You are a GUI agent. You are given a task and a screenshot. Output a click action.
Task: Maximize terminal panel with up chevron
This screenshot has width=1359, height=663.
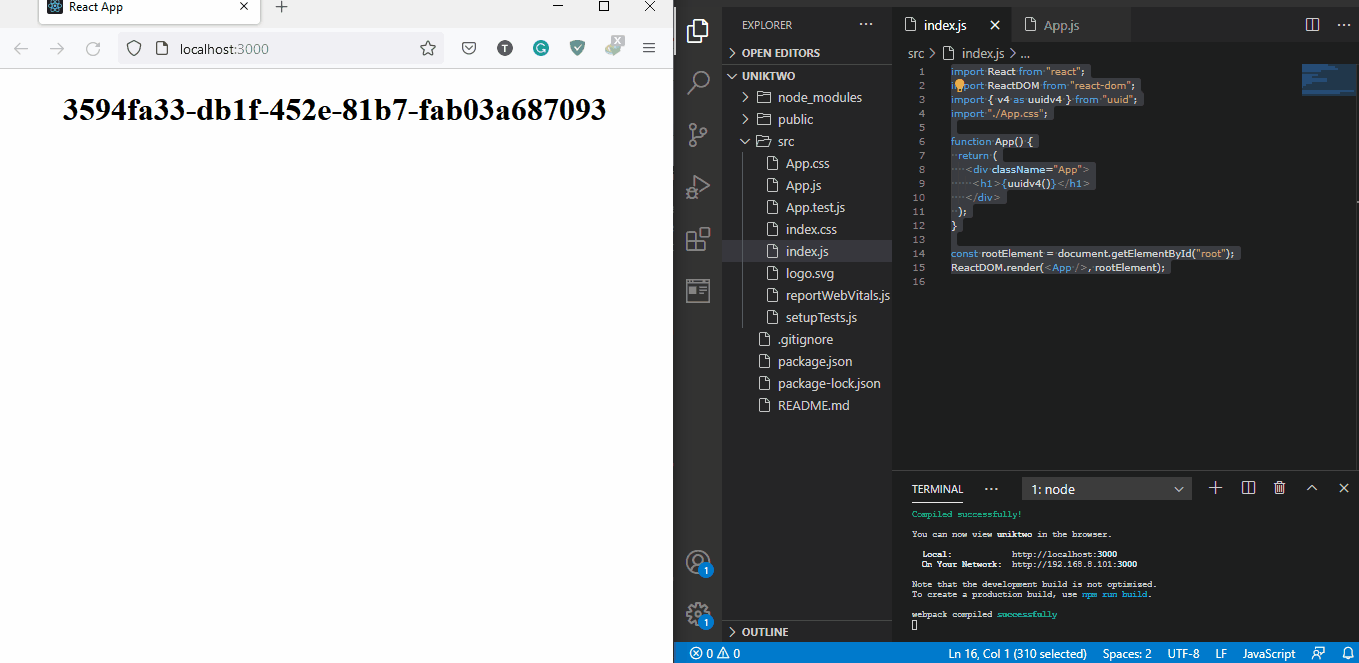1312,488
